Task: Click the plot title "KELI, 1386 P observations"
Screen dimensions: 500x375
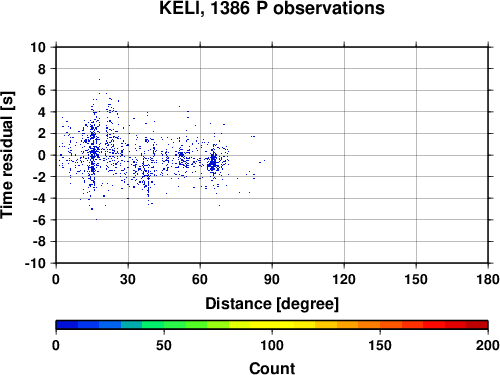Action: pos(272,8)
